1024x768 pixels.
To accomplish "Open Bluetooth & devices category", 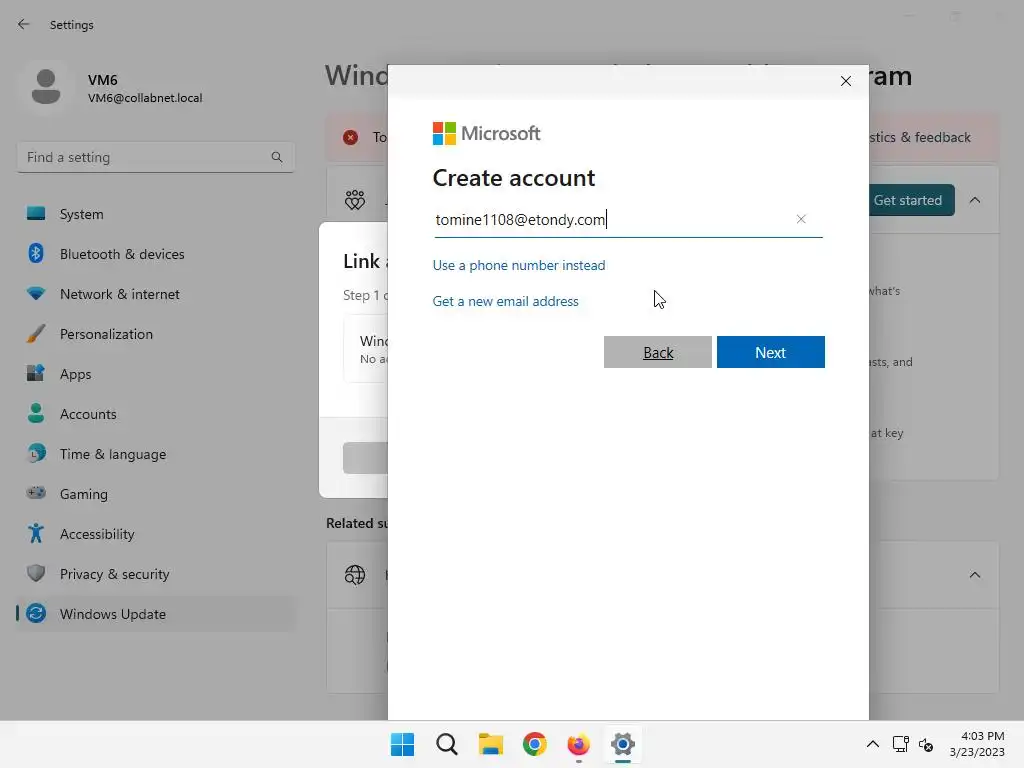I will coord(155,254).
